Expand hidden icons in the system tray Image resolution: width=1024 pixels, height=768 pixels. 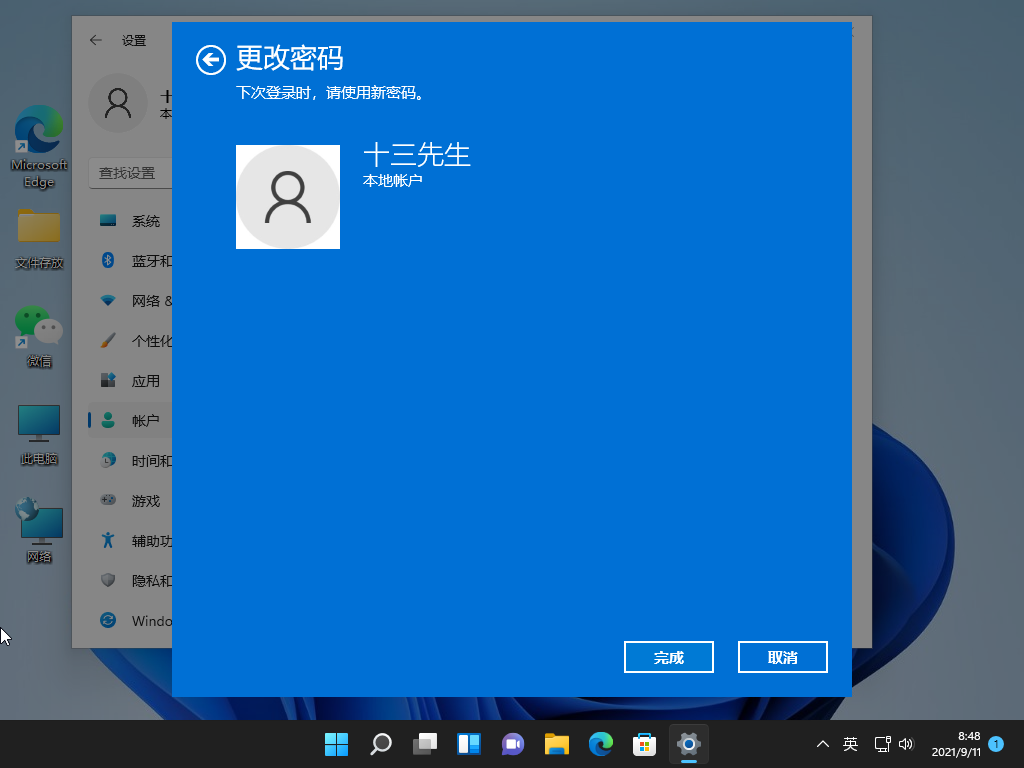click(822, 744)
